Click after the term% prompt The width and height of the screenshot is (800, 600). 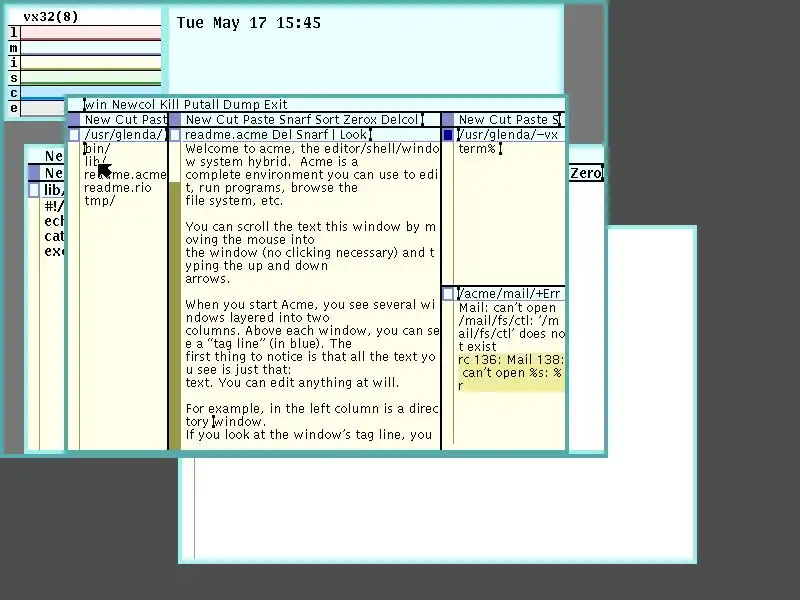(501, 149)
